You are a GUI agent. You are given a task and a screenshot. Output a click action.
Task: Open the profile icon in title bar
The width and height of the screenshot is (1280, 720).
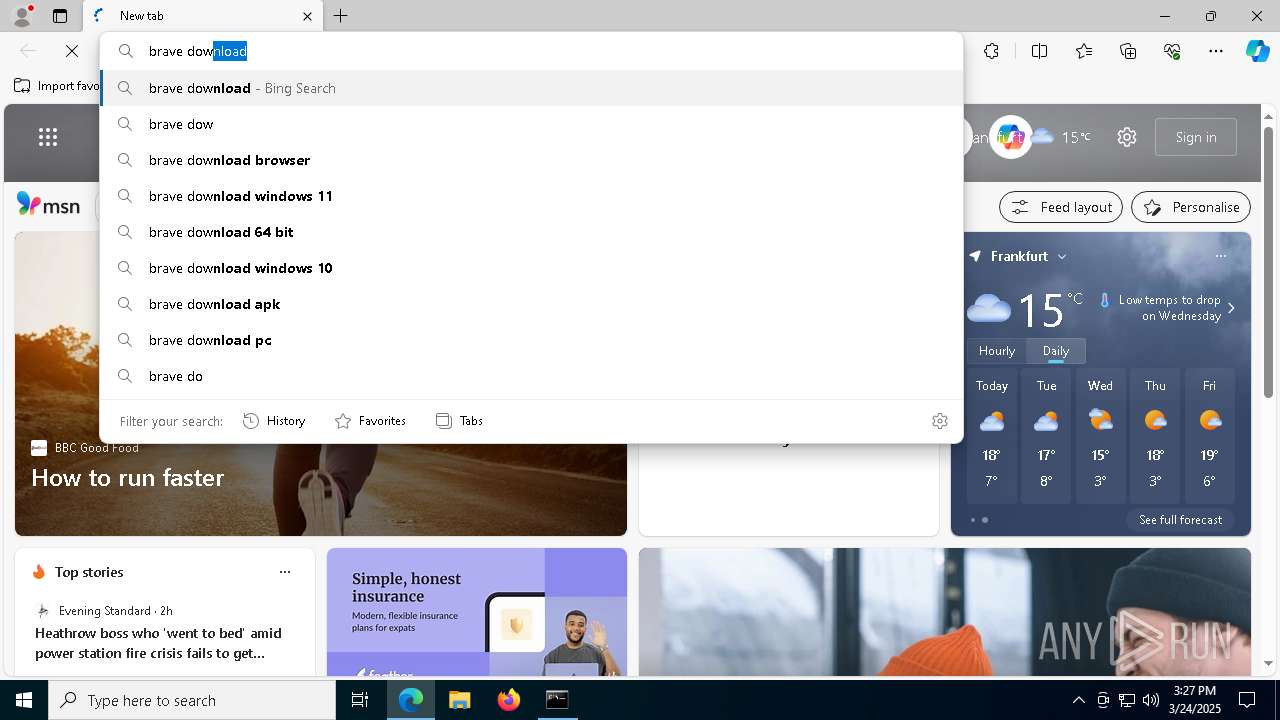[x=22, y=16]
